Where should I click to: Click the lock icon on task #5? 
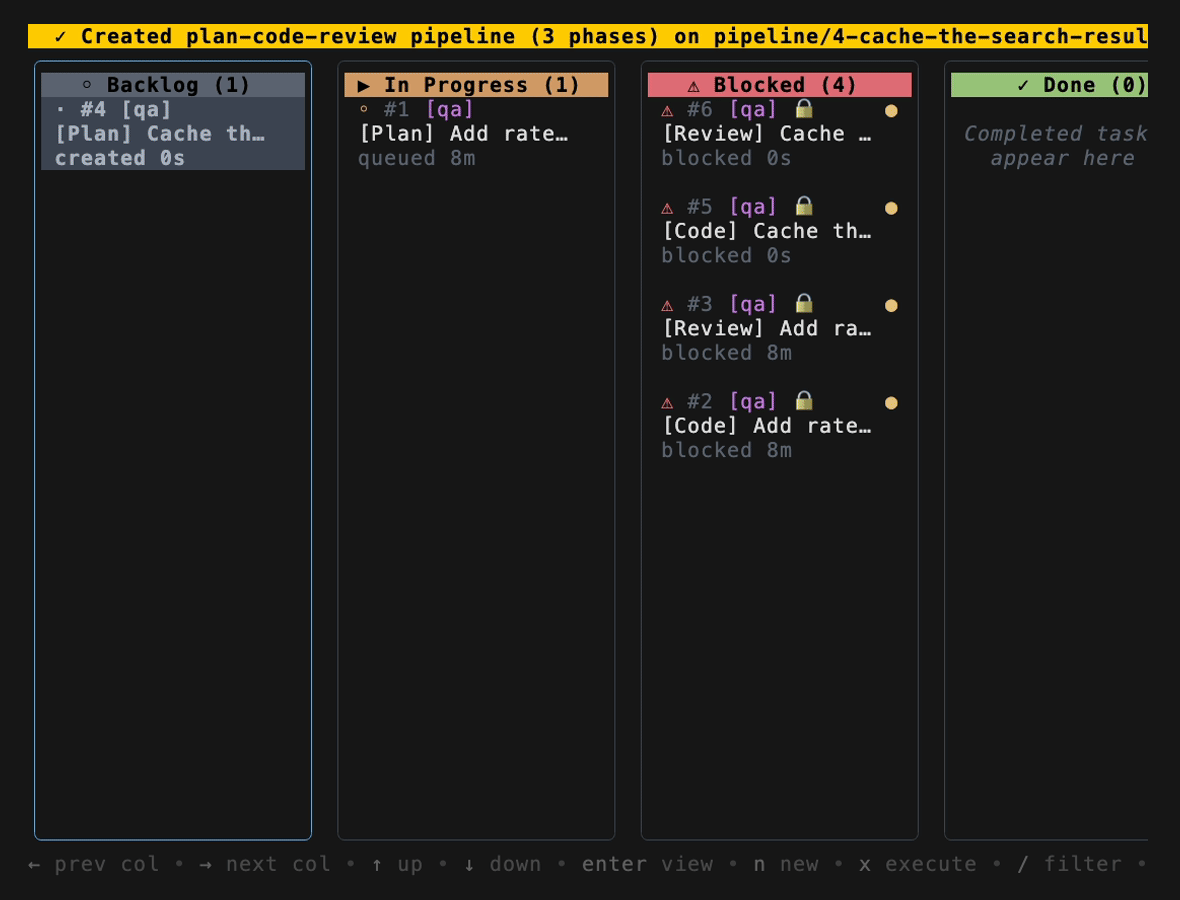[804, 206]
